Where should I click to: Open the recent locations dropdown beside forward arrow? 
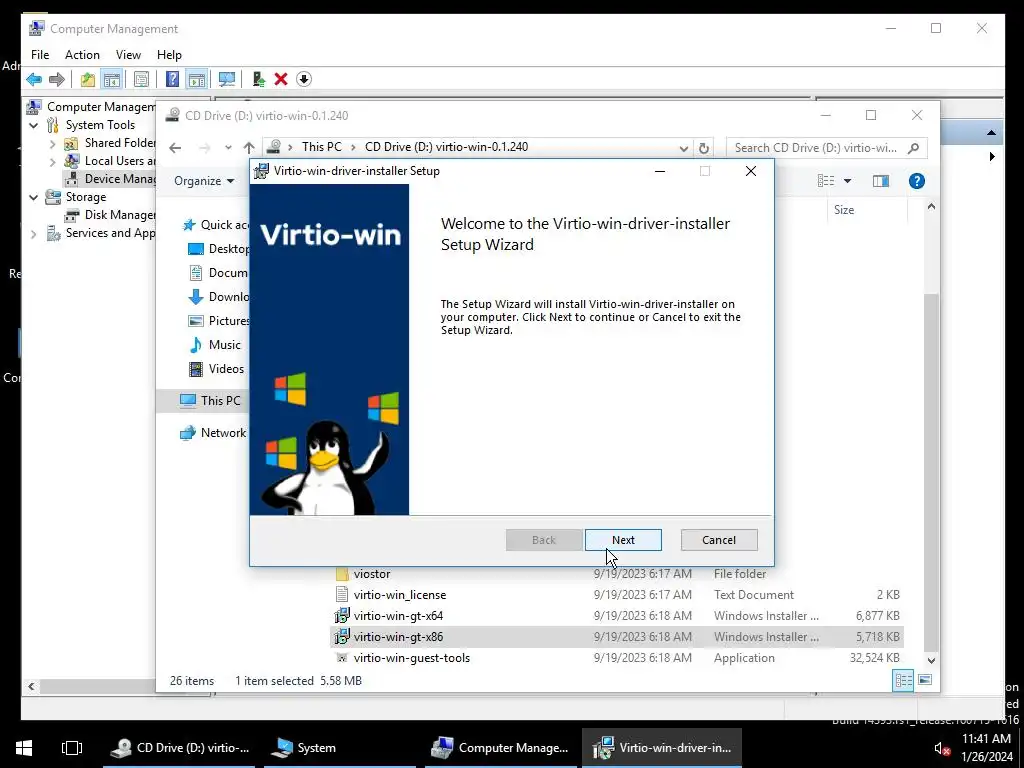(228, 148)
